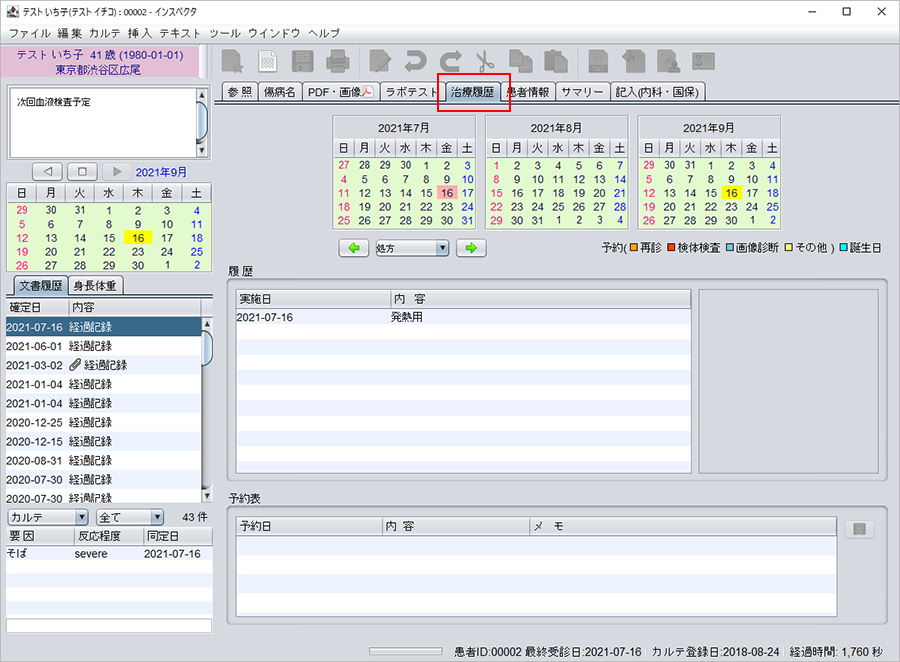The height and width of the screenshot is (662, 900).
Task: Click July 16 in the 2021年7月 calendar
Action: tap(446, 193)
